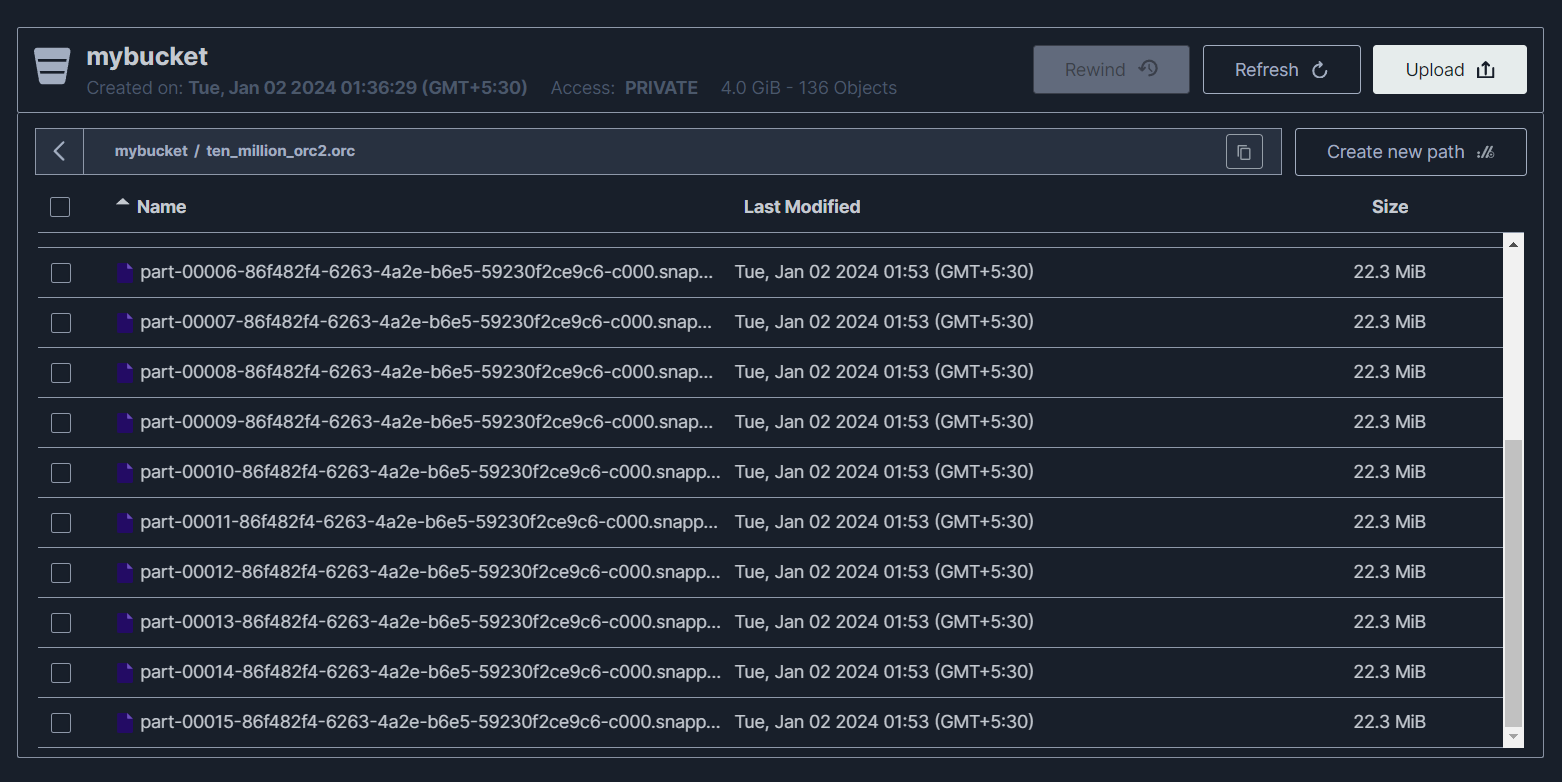The height and width of the screenshot is (782, 1562).
Task: Click the file icon for part-00009
Action: coord(125,423)
